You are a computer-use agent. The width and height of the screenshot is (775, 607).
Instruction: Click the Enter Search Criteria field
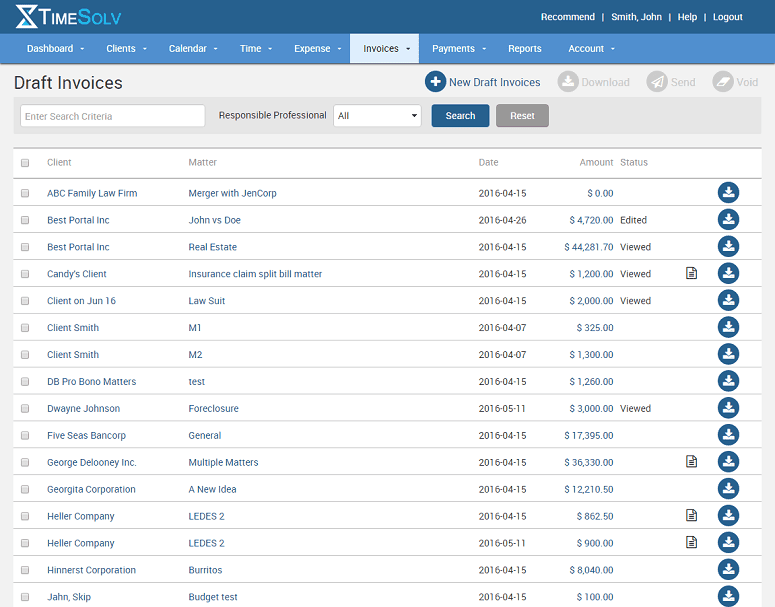113,116
